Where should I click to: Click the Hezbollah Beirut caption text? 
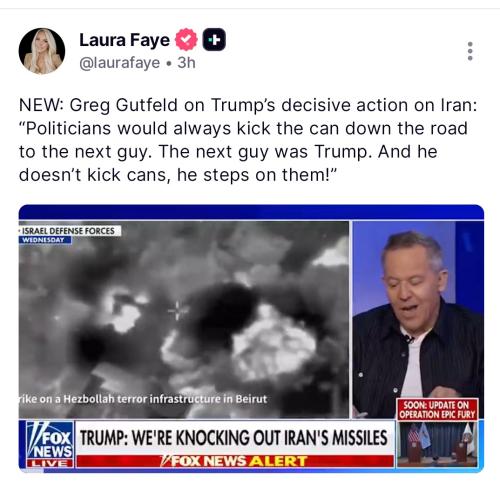pos(143,399)
